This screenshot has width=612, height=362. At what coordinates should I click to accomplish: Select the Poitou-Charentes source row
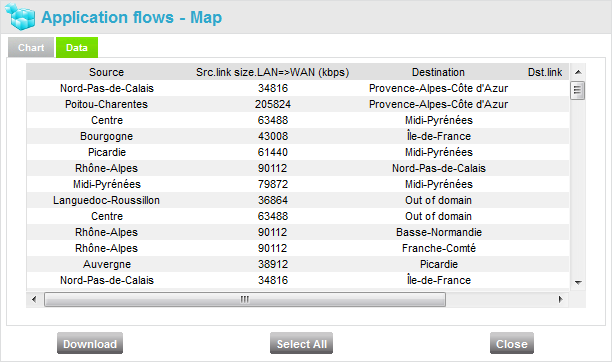coord(298,104)
